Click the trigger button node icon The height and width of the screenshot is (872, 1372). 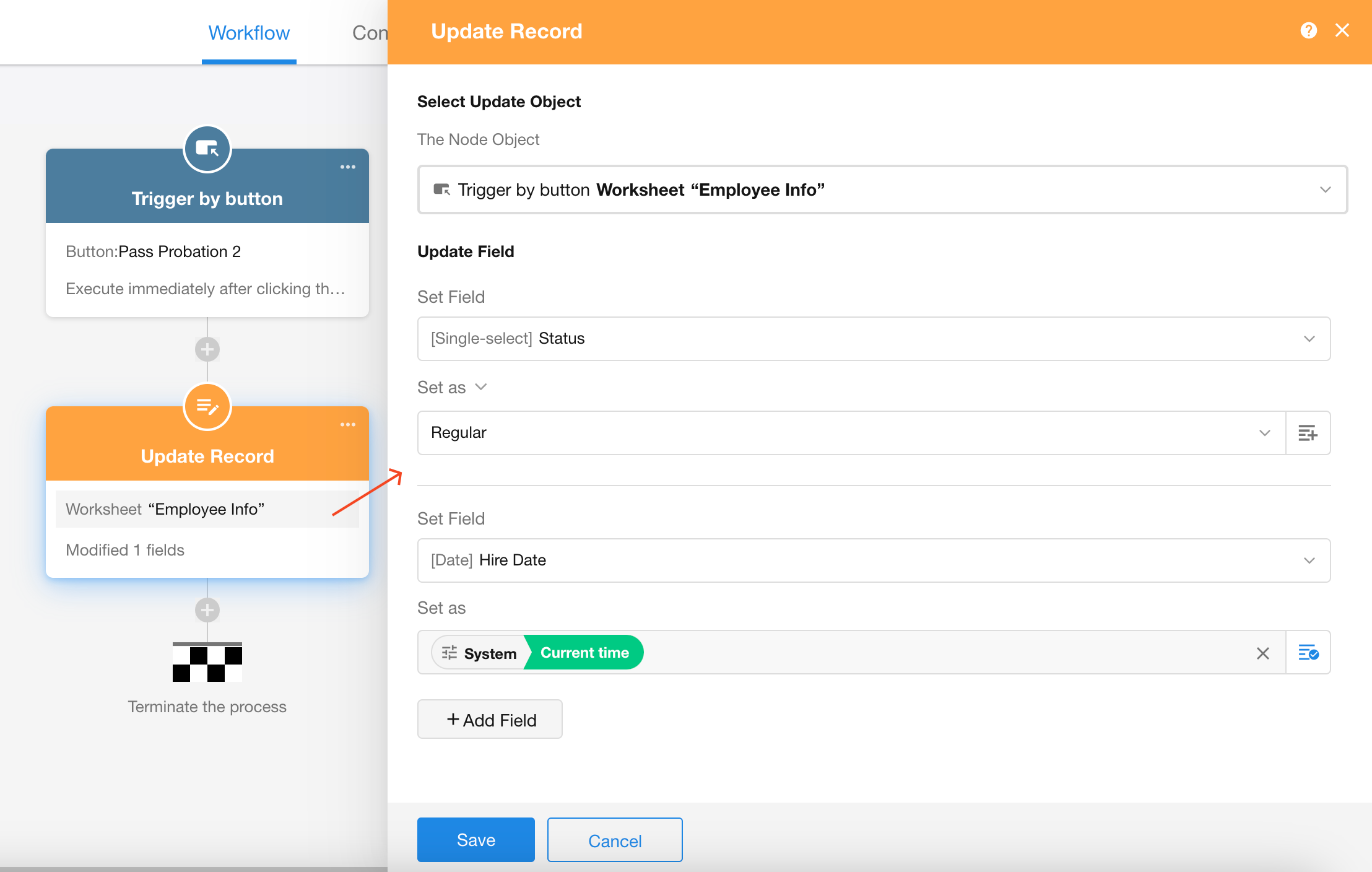pos(207,149)
